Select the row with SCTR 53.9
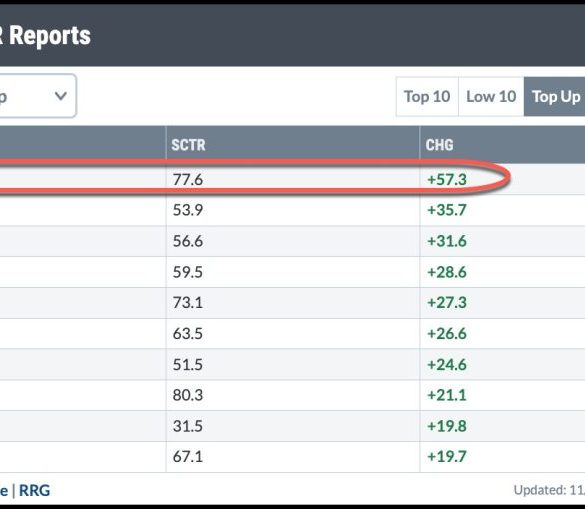 (x=292, y=210)
